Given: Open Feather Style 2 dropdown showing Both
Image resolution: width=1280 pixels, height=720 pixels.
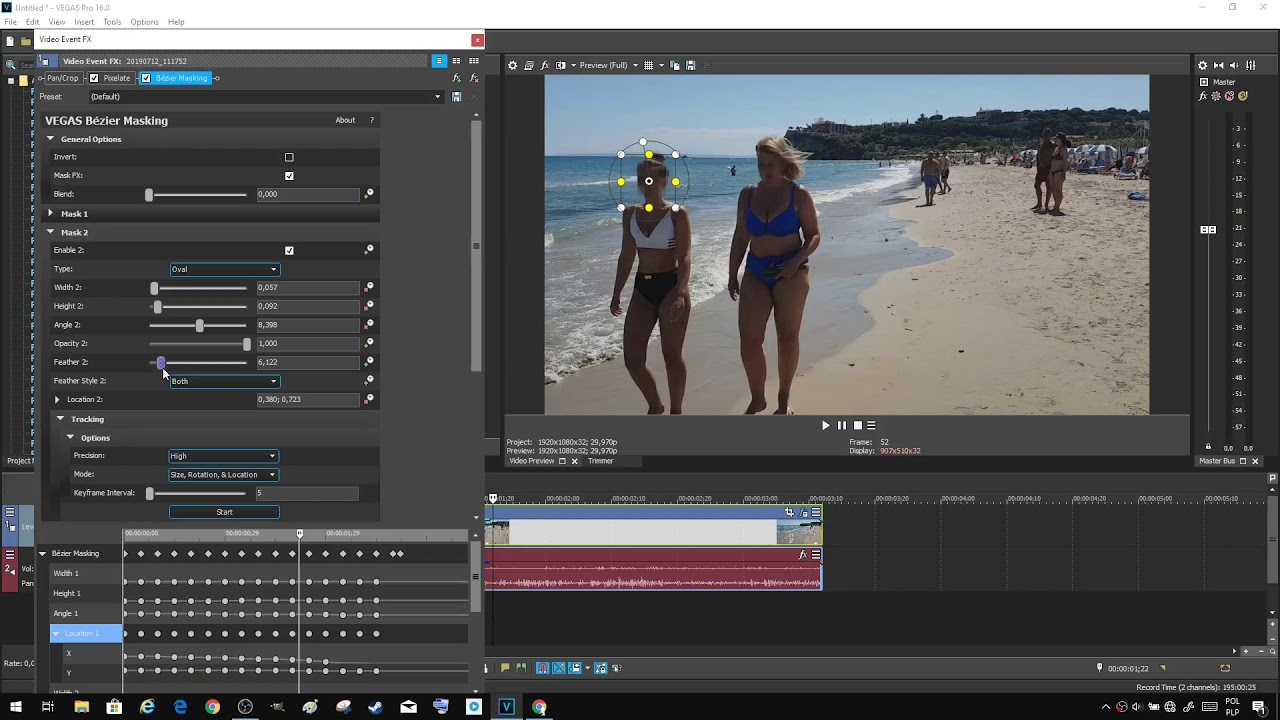Looking at the screenshot, I should pos(224,381).
